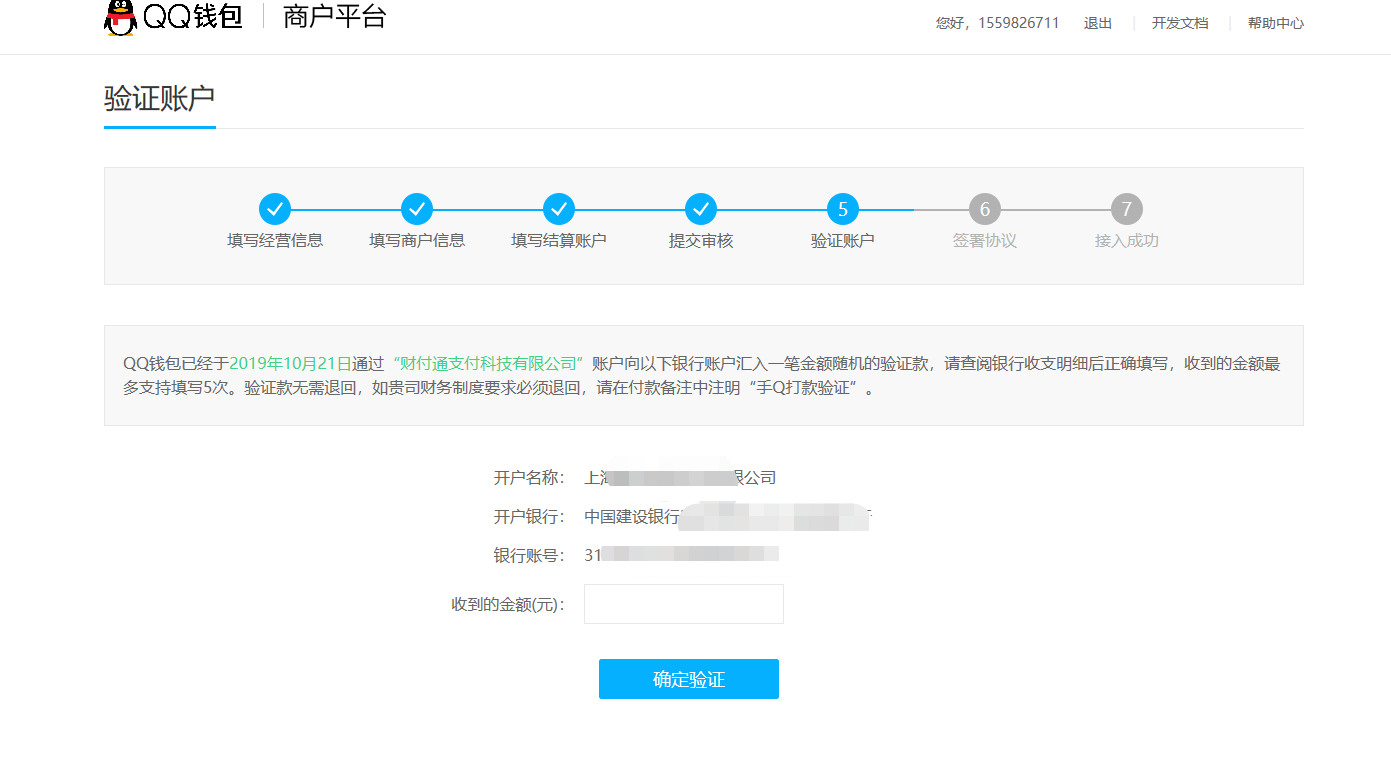Click the 开户银行 label
Image resolution: width=1391 pixels, height=776 pixels.
coord(529,517)
